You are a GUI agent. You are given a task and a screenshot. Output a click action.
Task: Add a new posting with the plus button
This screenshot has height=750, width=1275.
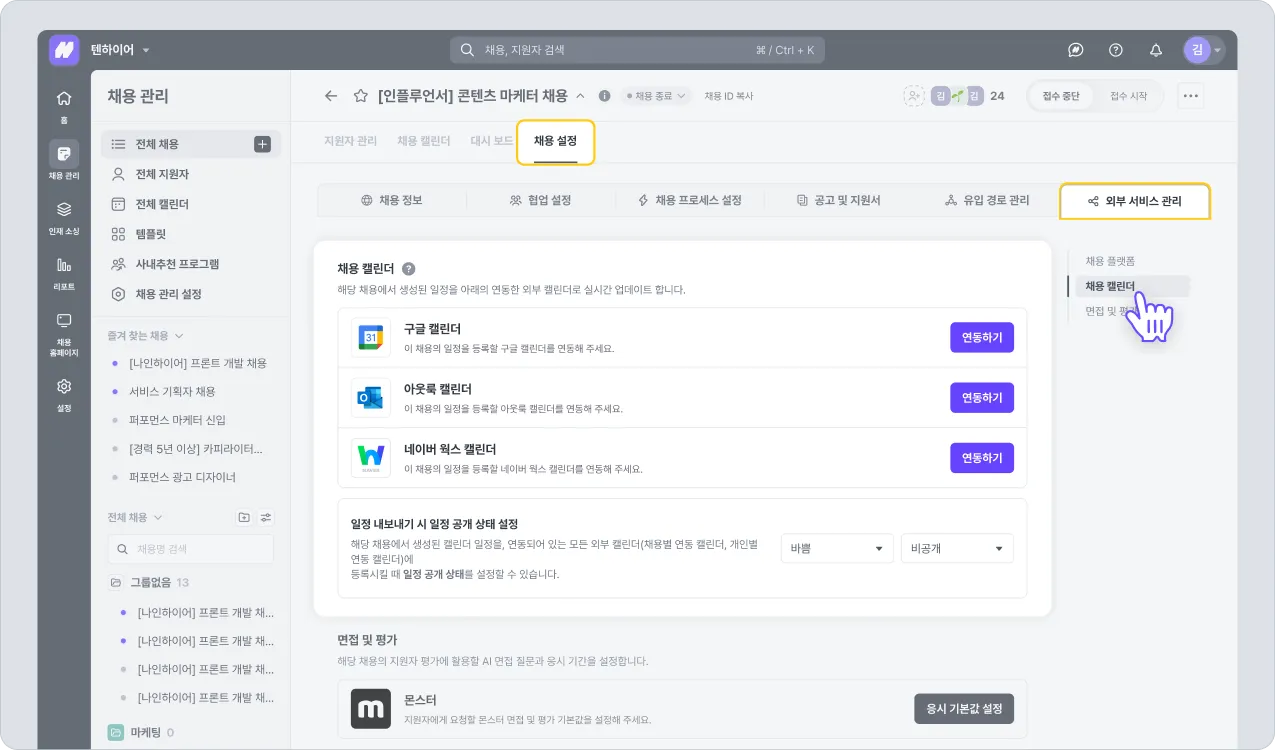point(263,144)
